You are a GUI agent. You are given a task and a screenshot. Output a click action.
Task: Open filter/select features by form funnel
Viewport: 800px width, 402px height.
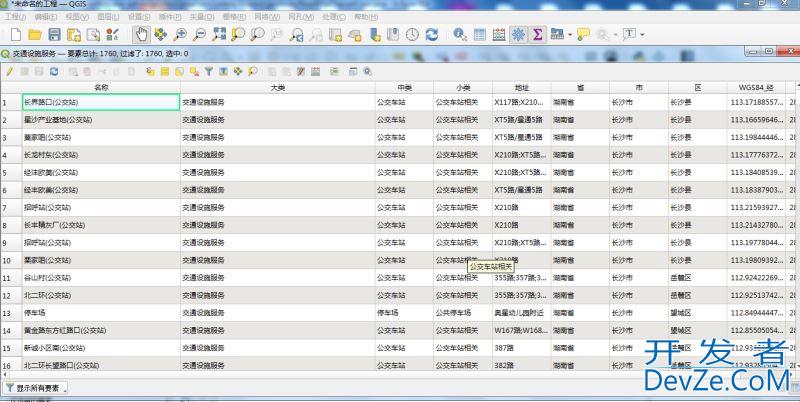(209, 71)
